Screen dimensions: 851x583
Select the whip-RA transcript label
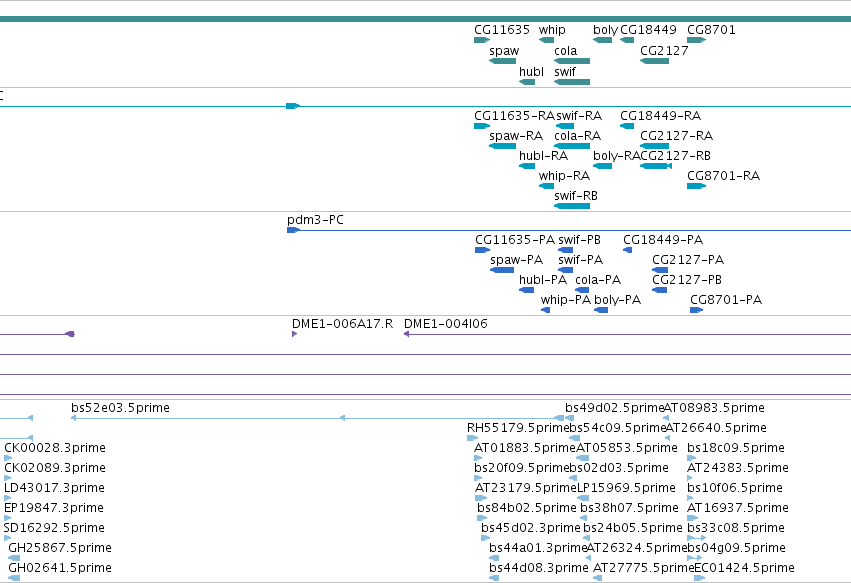(x=564, y=176)
